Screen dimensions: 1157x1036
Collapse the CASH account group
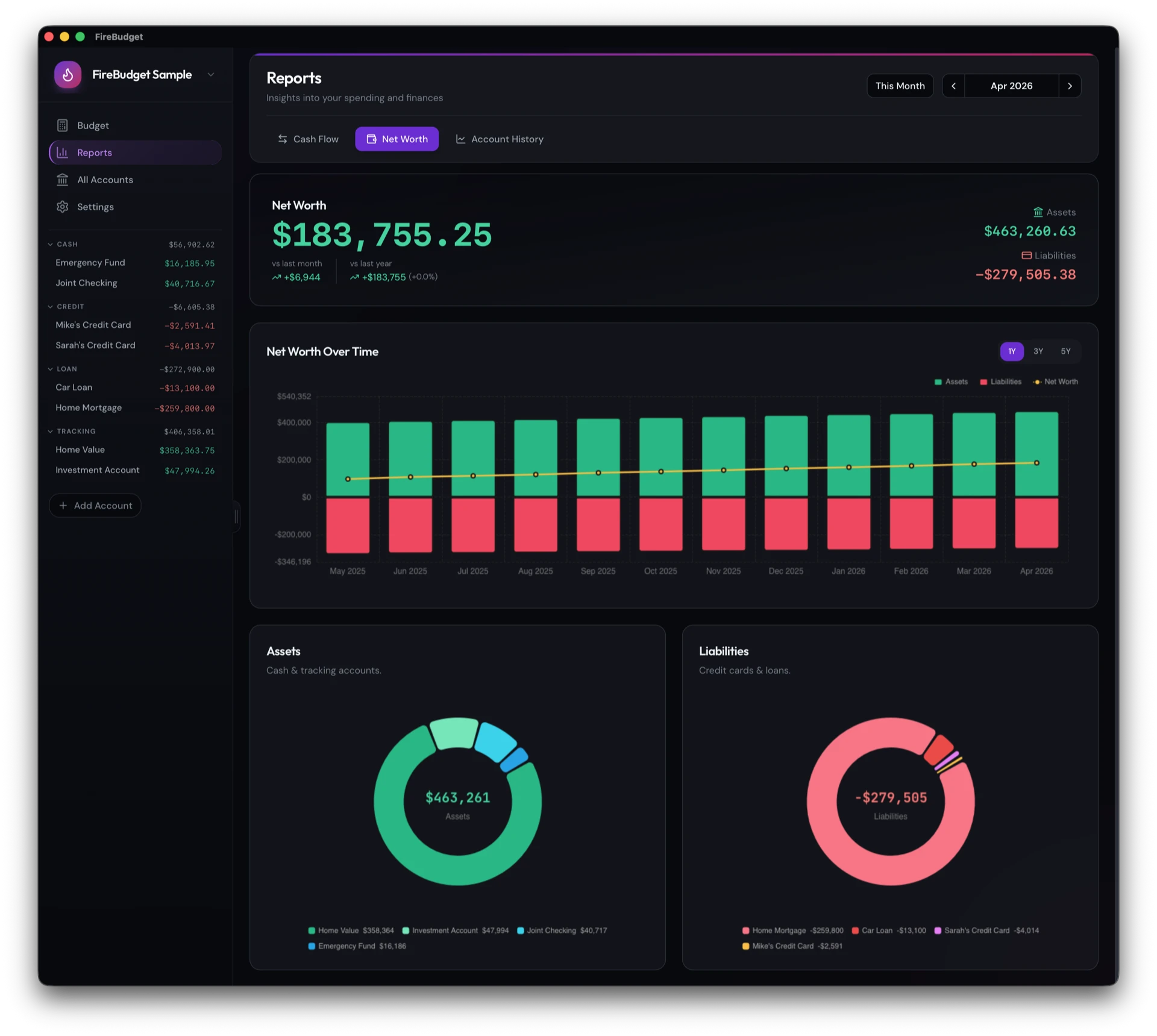coord(50,244)
